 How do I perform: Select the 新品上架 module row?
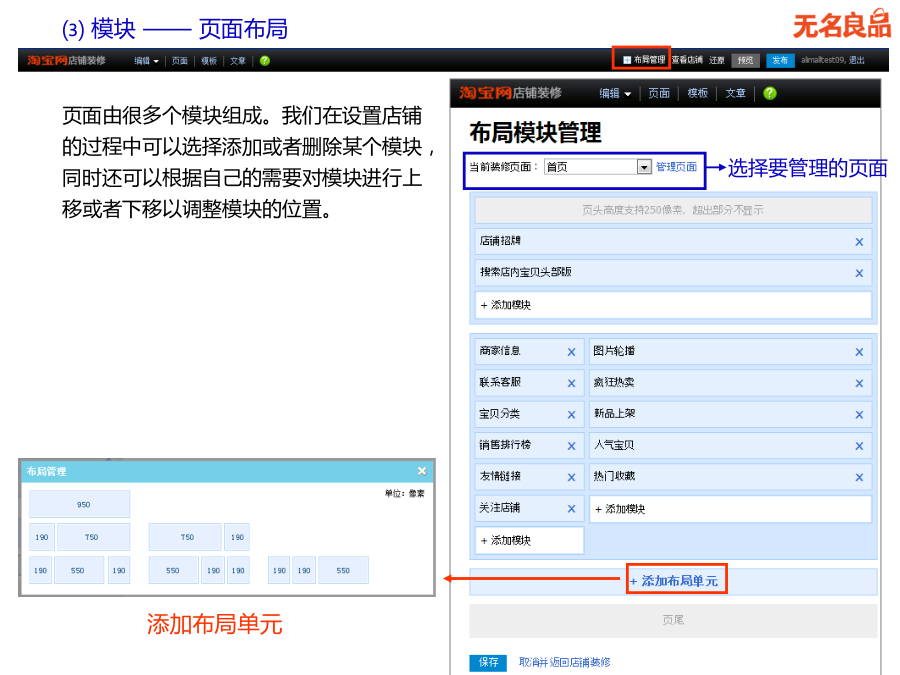point(731,414)
